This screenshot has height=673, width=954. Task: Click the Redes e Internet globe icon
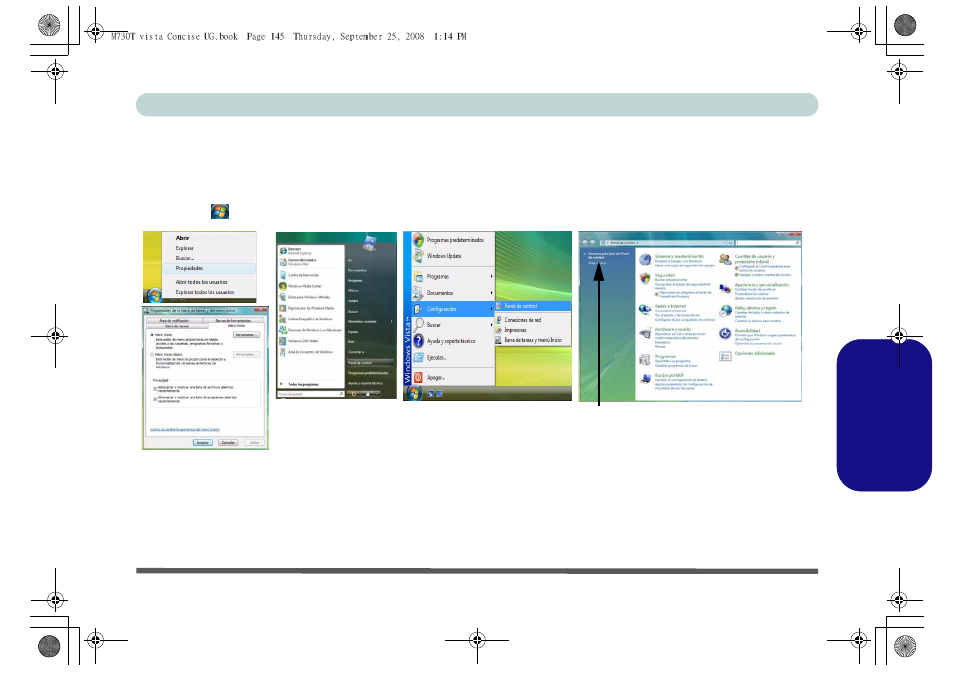click(x=645, y=310)
